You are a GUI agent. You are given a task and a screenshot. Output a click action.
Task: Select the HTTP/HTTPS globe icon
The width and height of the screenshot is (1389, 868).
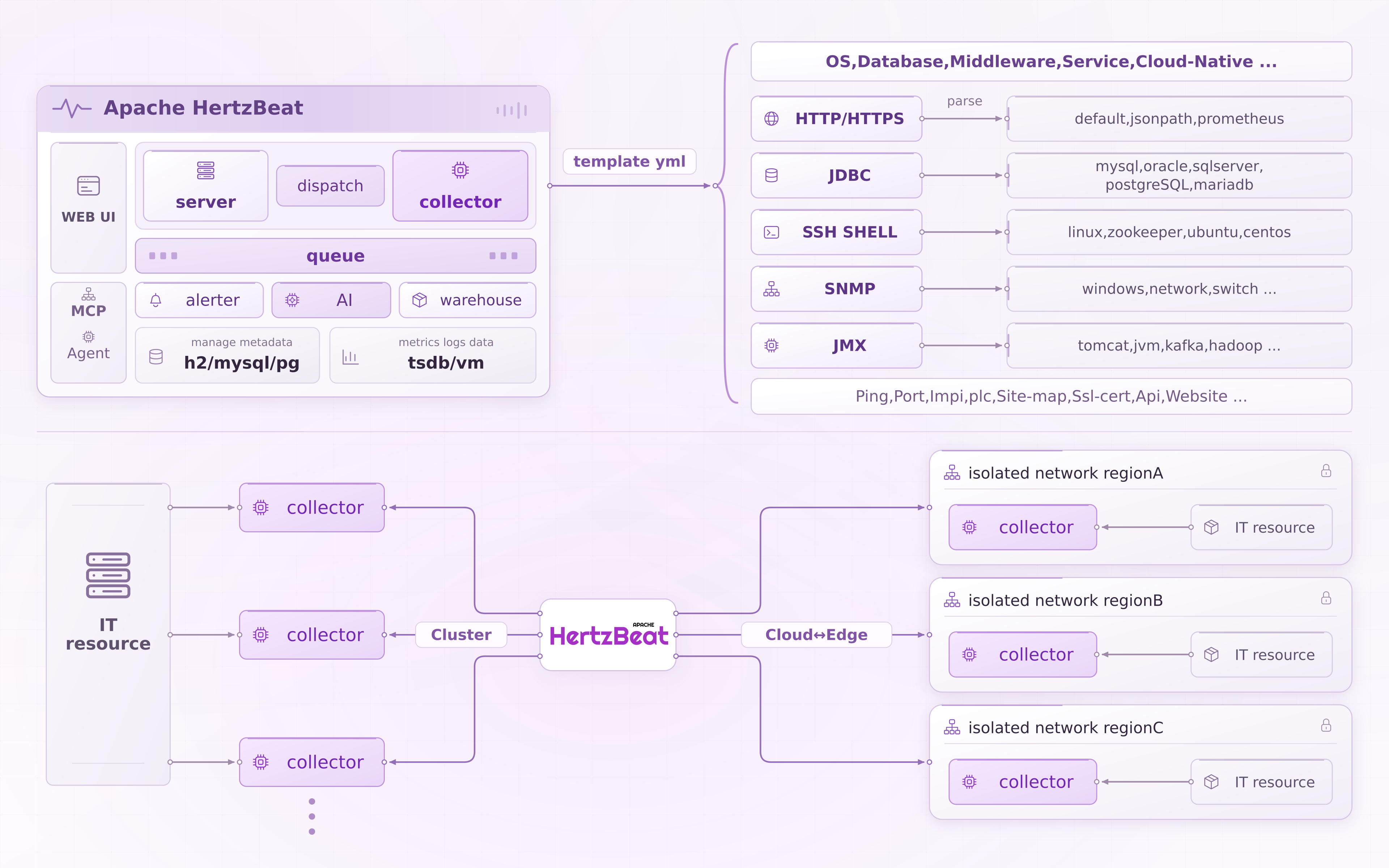coord(772,119)
